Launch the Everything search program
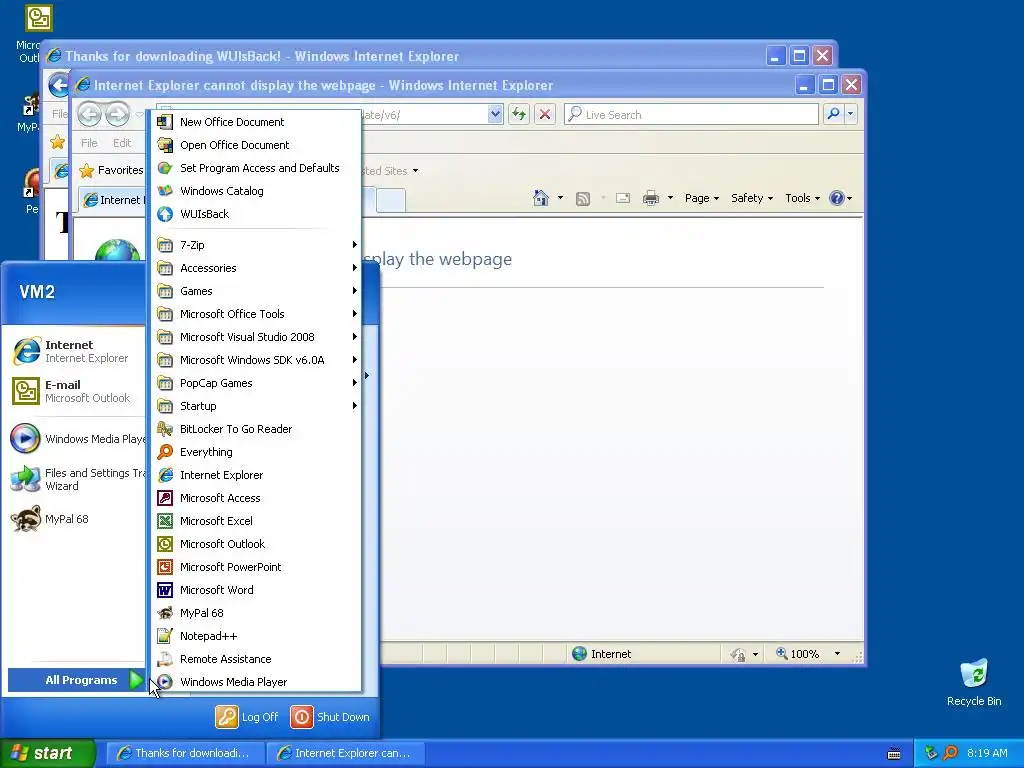 [255, 452]
